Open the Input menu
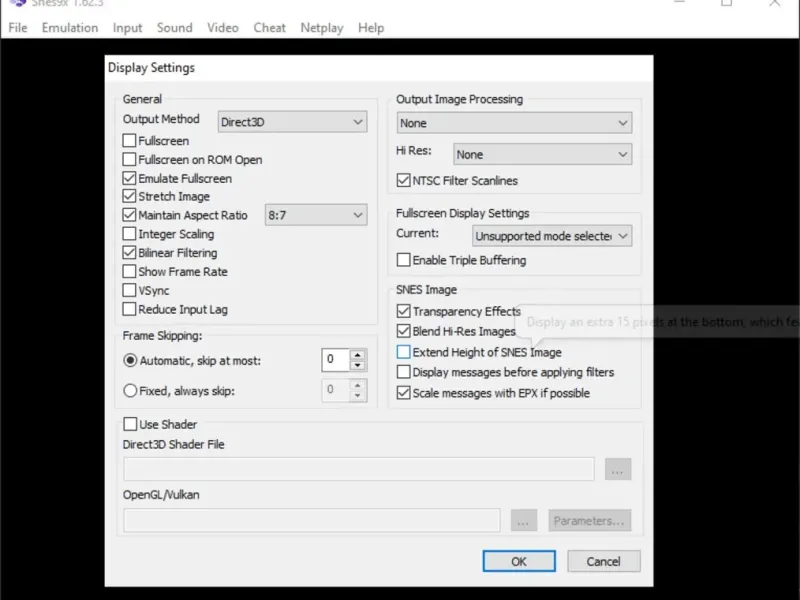Viewport: 800px width, 600px height. coord(128,28)
